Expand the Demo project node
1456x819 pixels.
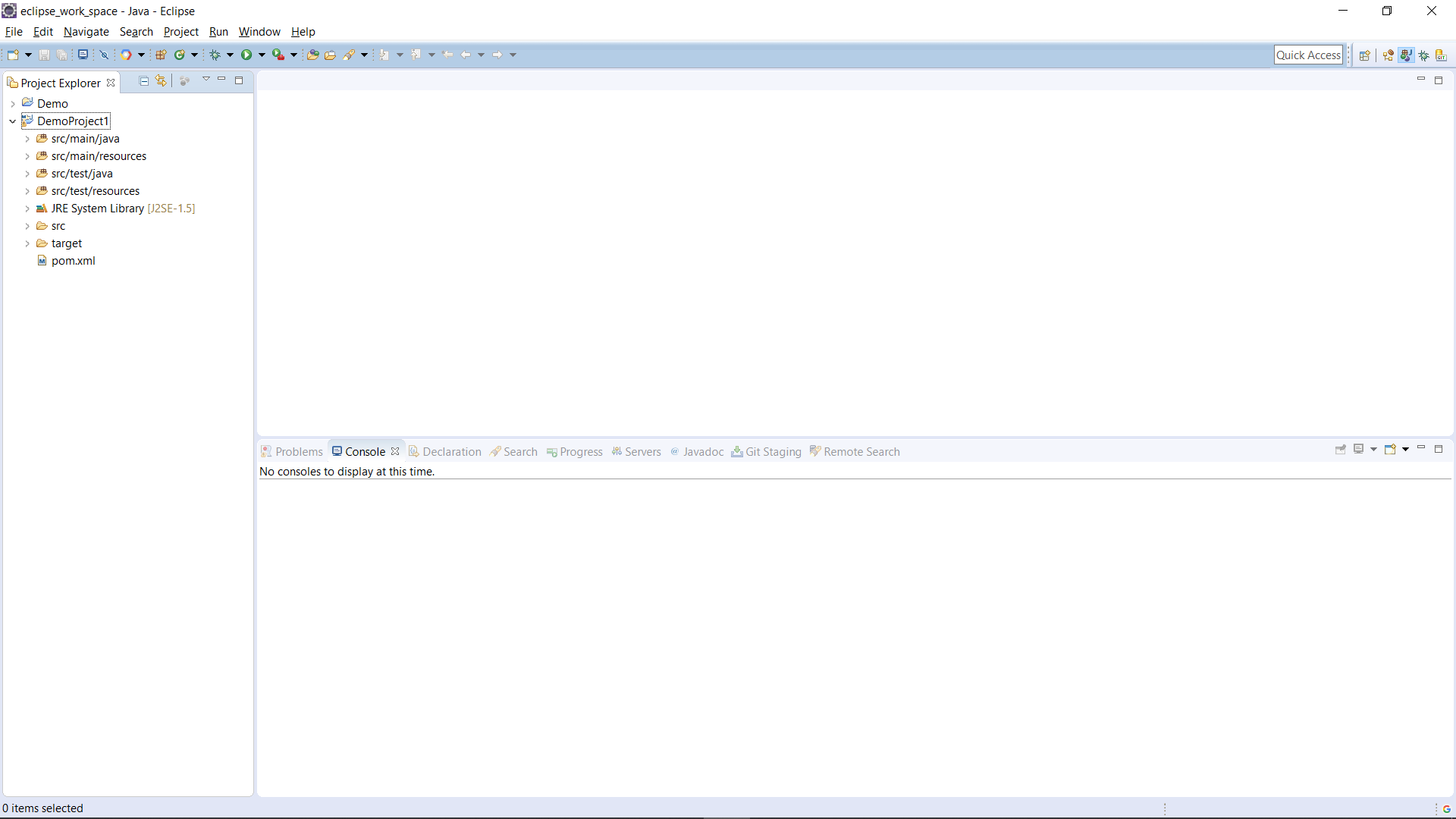coord(13,104)
